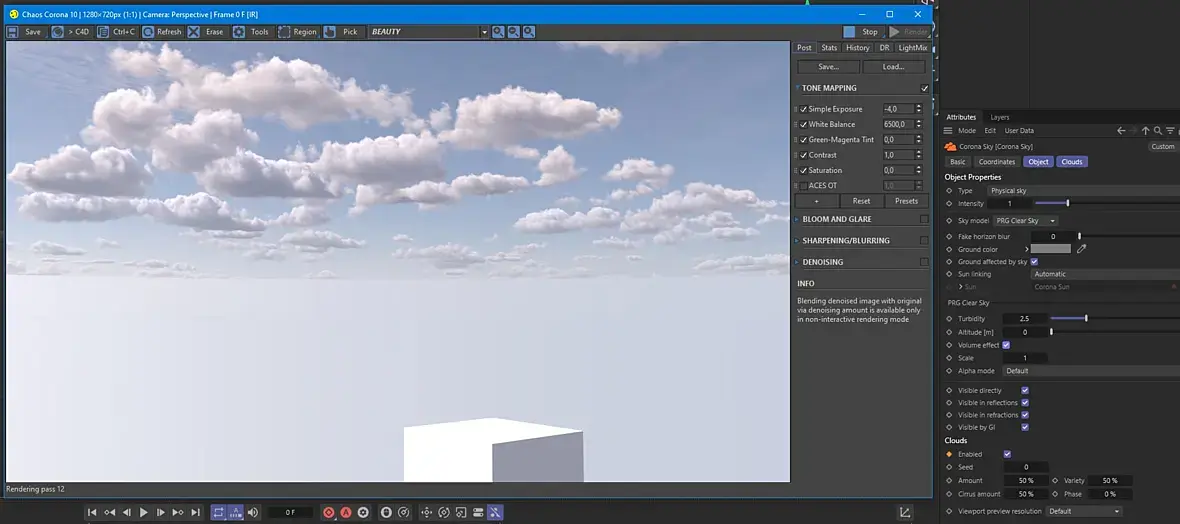
Task: Expand the Ground color disclosure arrow
Action: tap(1026, 248)
